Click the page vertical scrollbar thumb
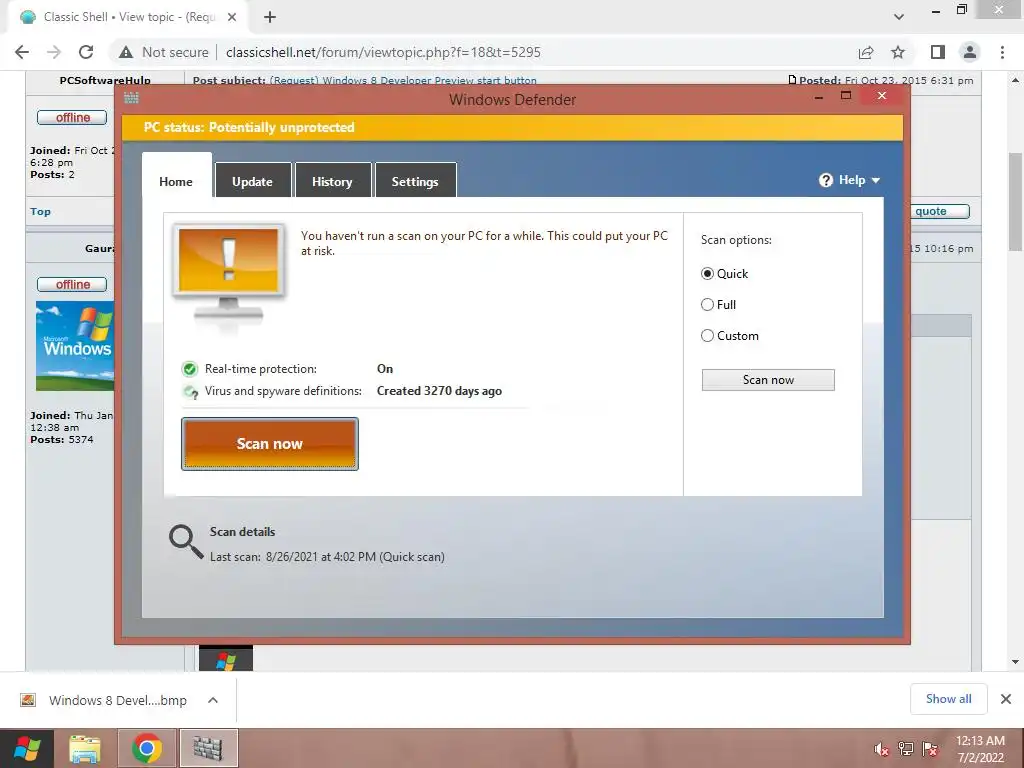Image resolution: width=1024 pixels, height=768 pixels. [1015, 201]
